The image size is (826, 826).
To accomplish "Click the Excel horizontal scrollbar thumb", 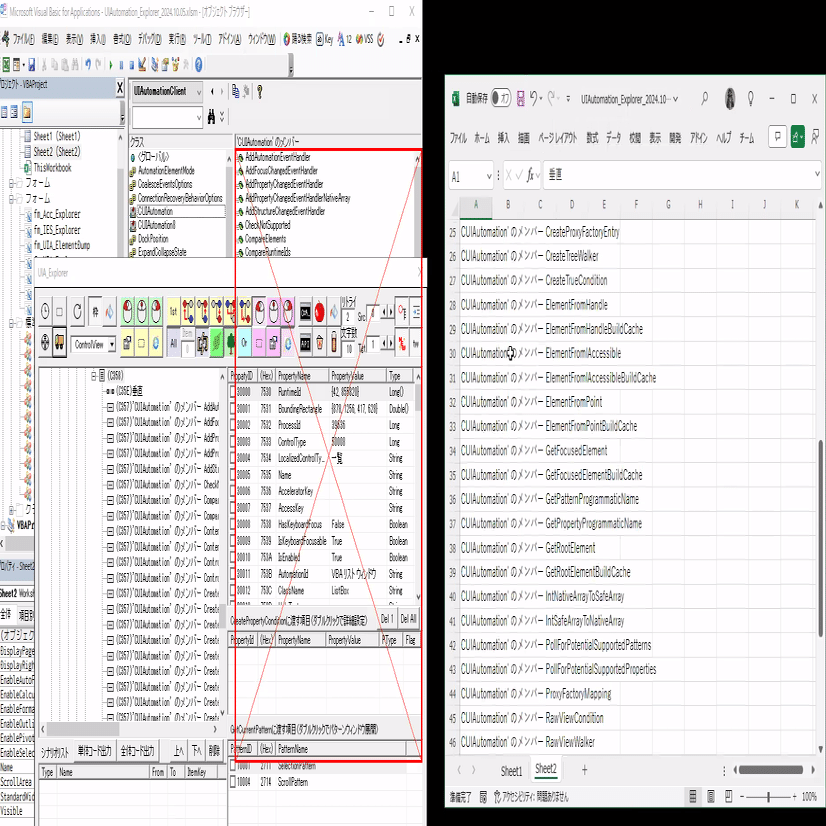I will pyautogui.click(x=770, y=770).
